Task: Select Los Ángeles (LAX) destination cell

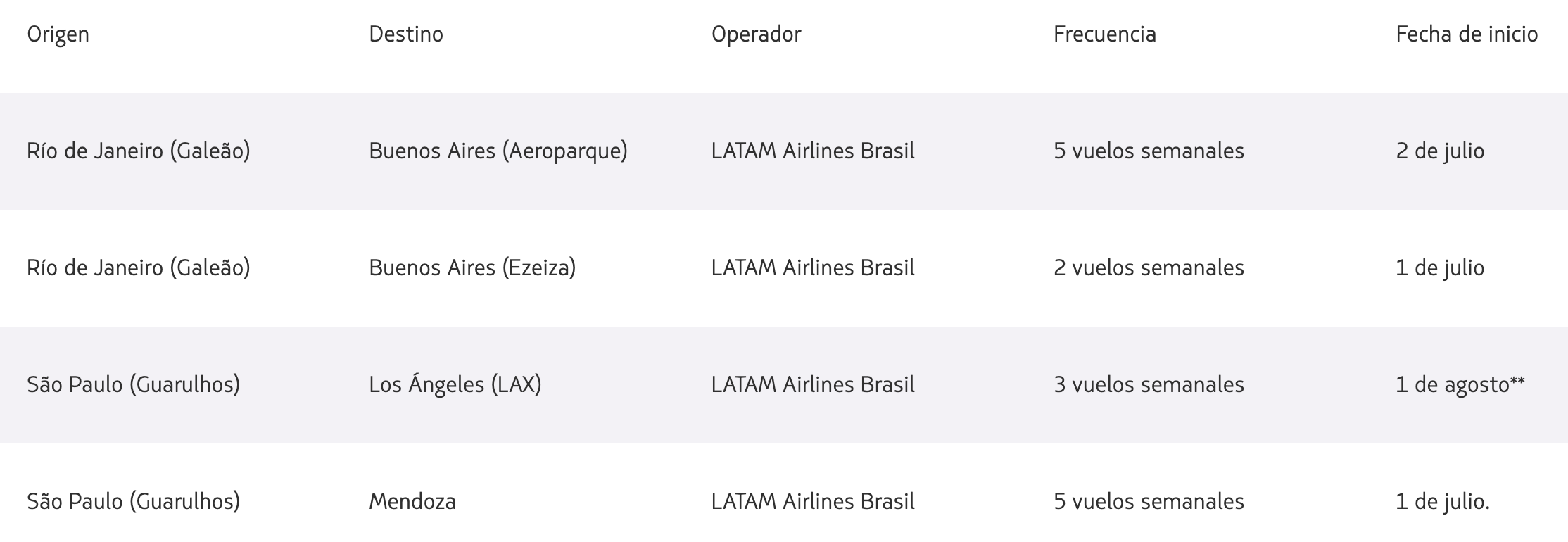Action: pyautogui.click(x=455, y=385)
